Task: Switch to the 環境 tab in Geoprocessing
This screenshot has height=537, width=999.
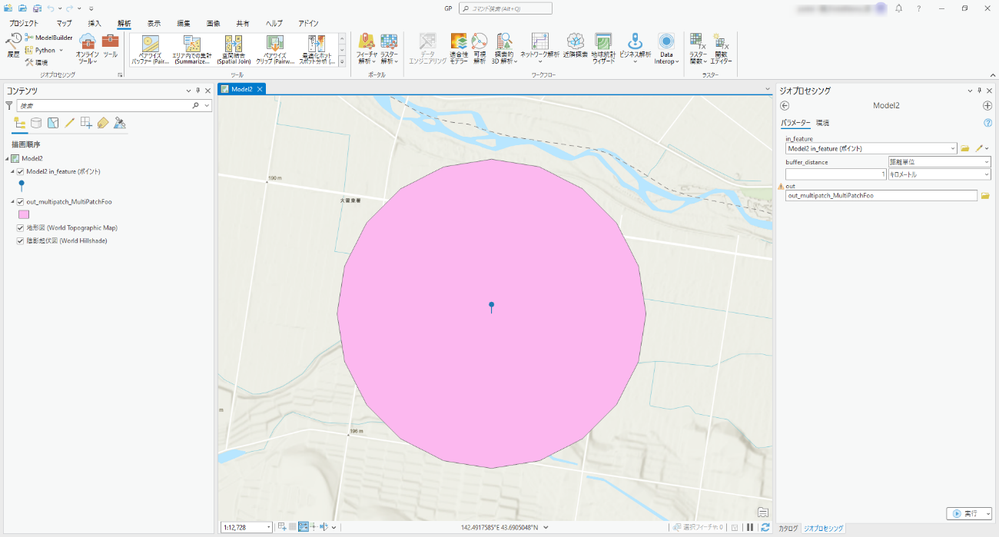Action: pos(822,122)
